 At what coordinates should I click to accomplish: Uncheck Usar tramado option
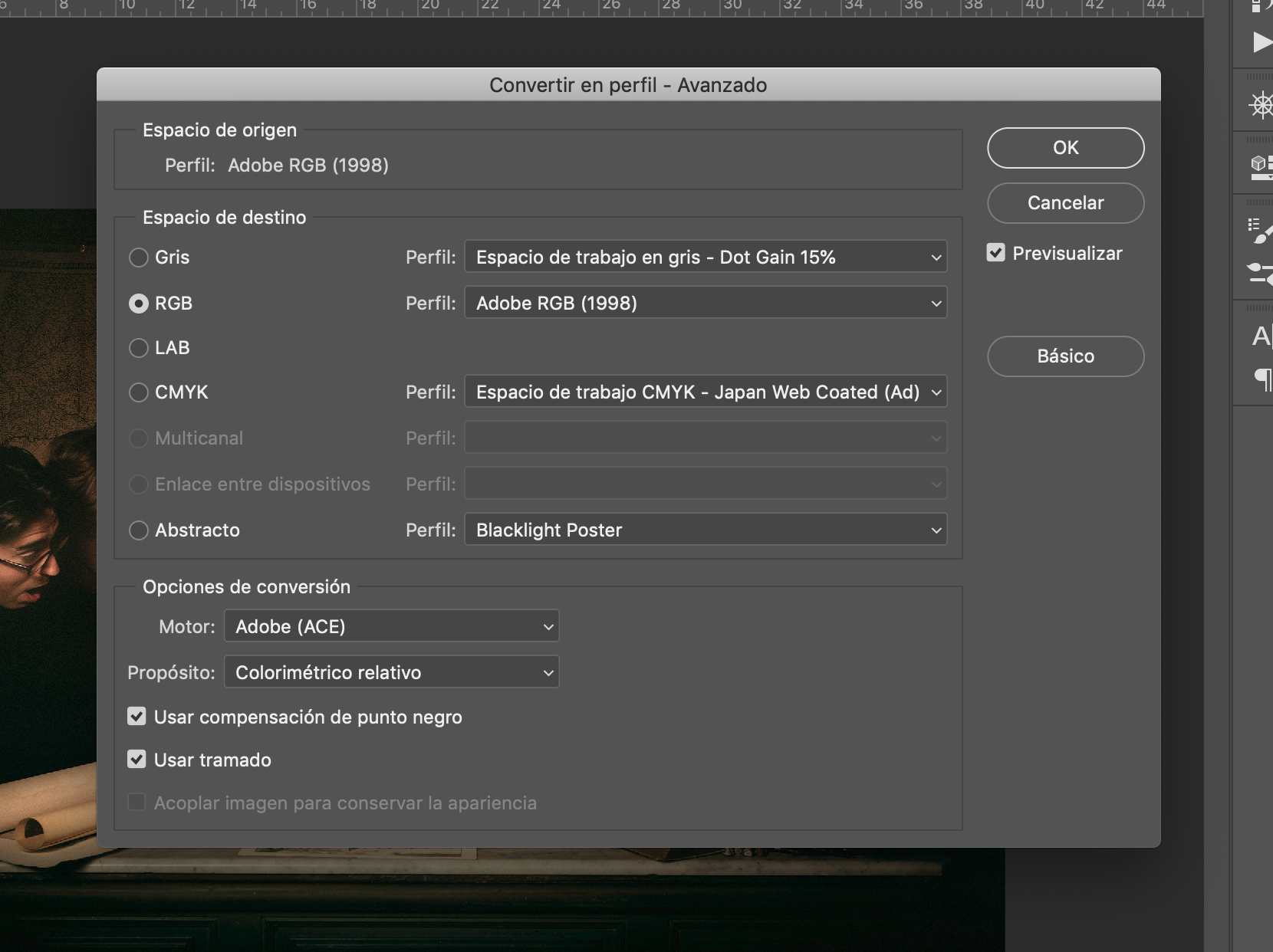[x=137, y=760]
